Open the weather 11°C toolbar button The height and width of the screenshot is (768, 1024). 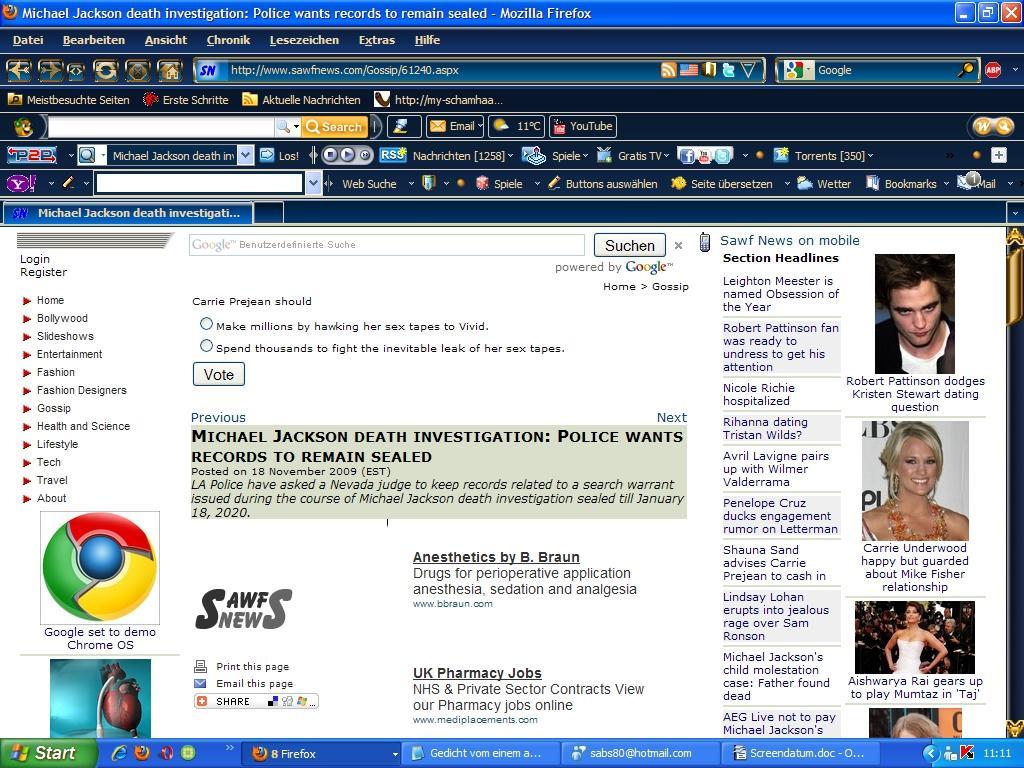[517, 126]
